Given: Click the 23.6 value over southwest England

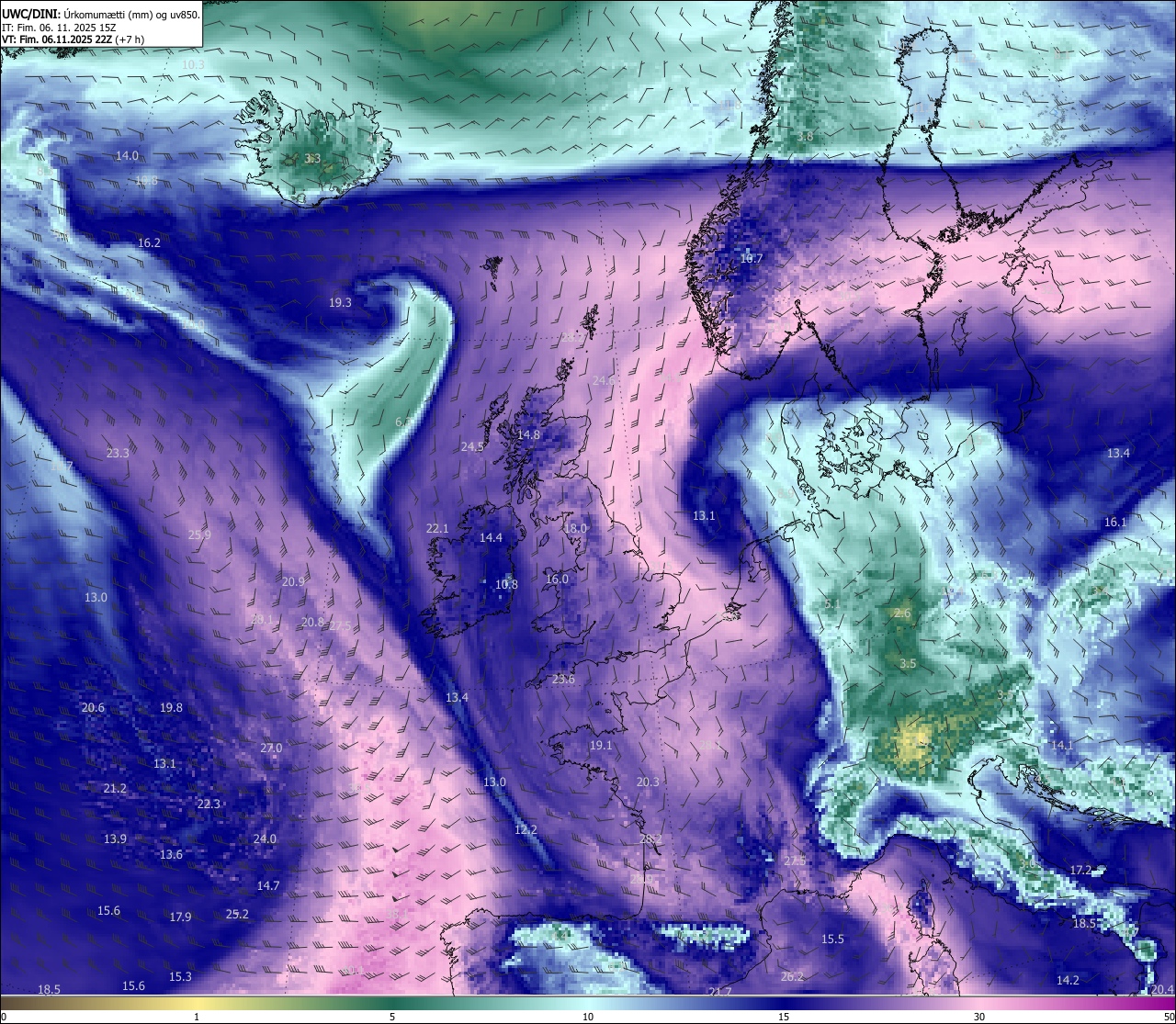Looking at the screenshot, I should point(563,679).
